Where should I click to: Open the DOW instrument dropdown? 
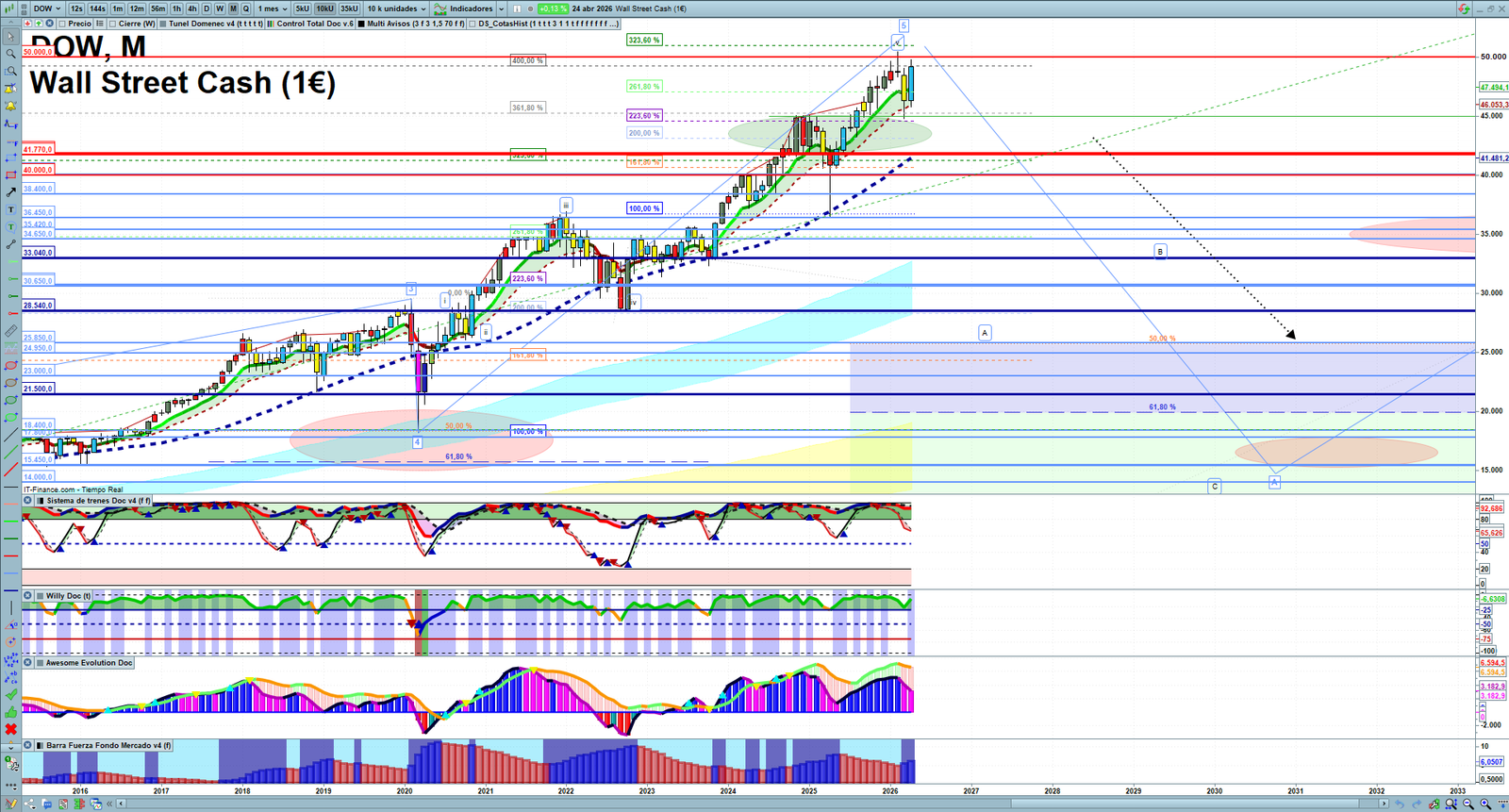point(47,8)
